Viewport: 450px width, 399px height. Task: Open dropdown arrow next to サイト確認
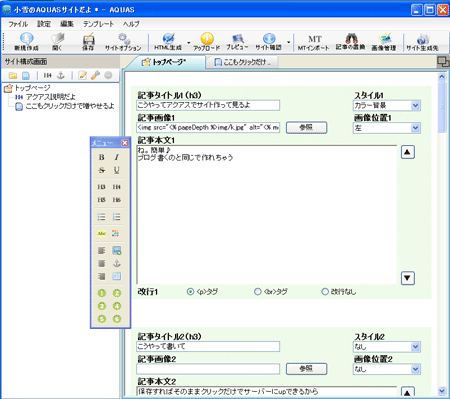tap(288, 42)
